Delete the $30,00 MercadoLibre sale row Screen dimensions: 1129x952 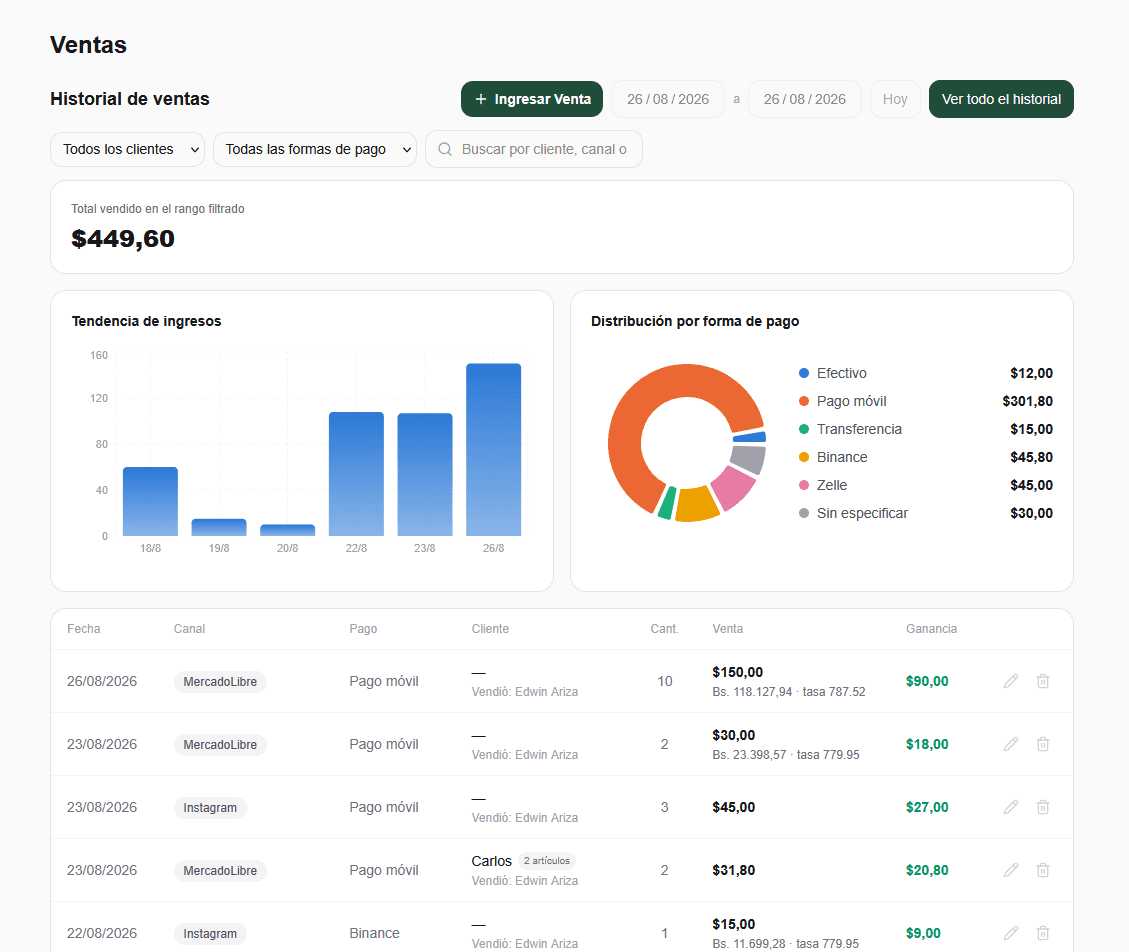[1043, 744]
